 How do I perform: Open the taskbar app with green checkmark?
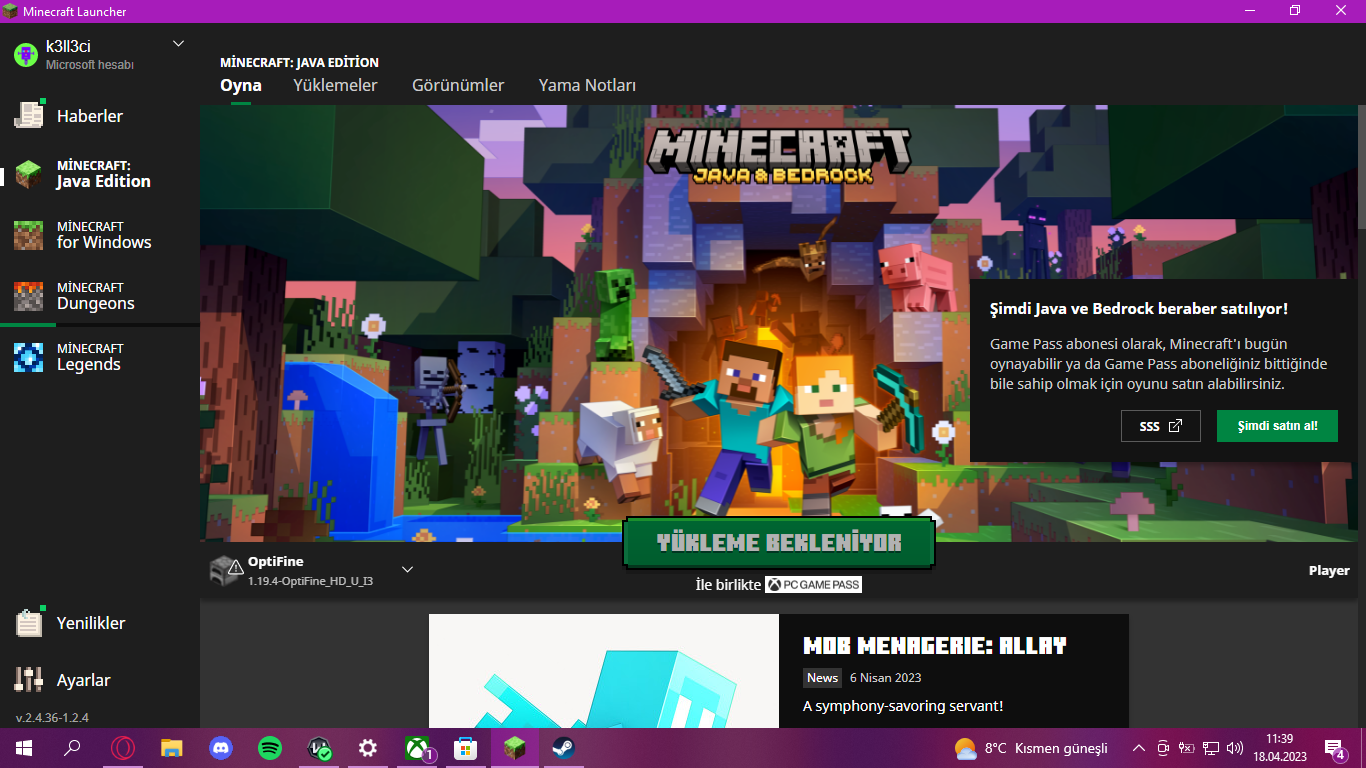(x=319, y=748)
